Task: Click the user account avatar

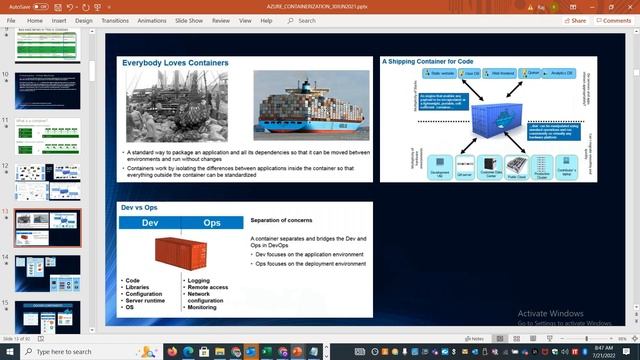Action: click(554, 7)
